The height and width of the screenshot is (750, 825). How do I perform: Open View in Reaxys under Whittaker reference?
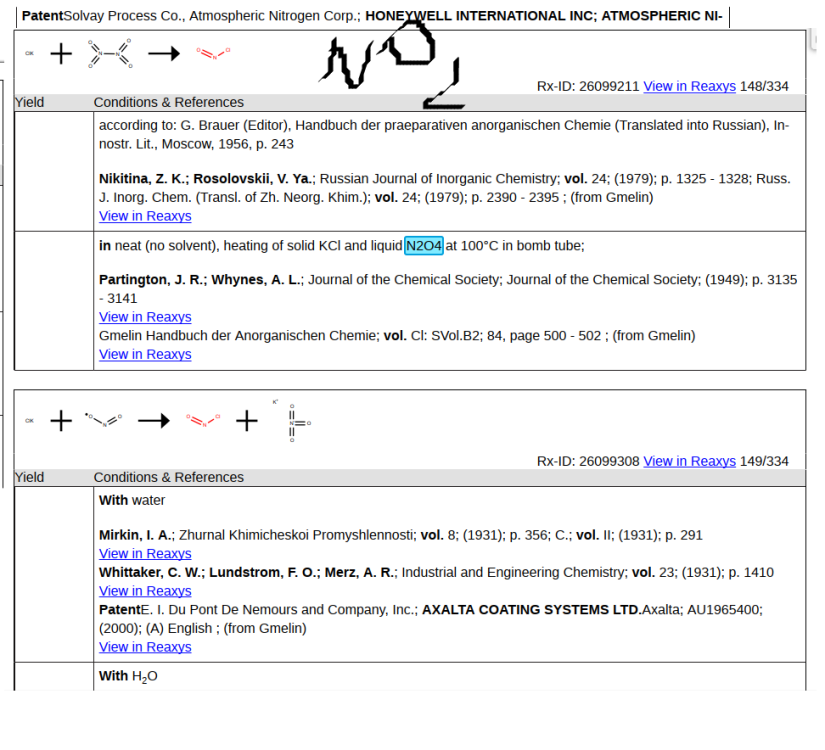145,591
